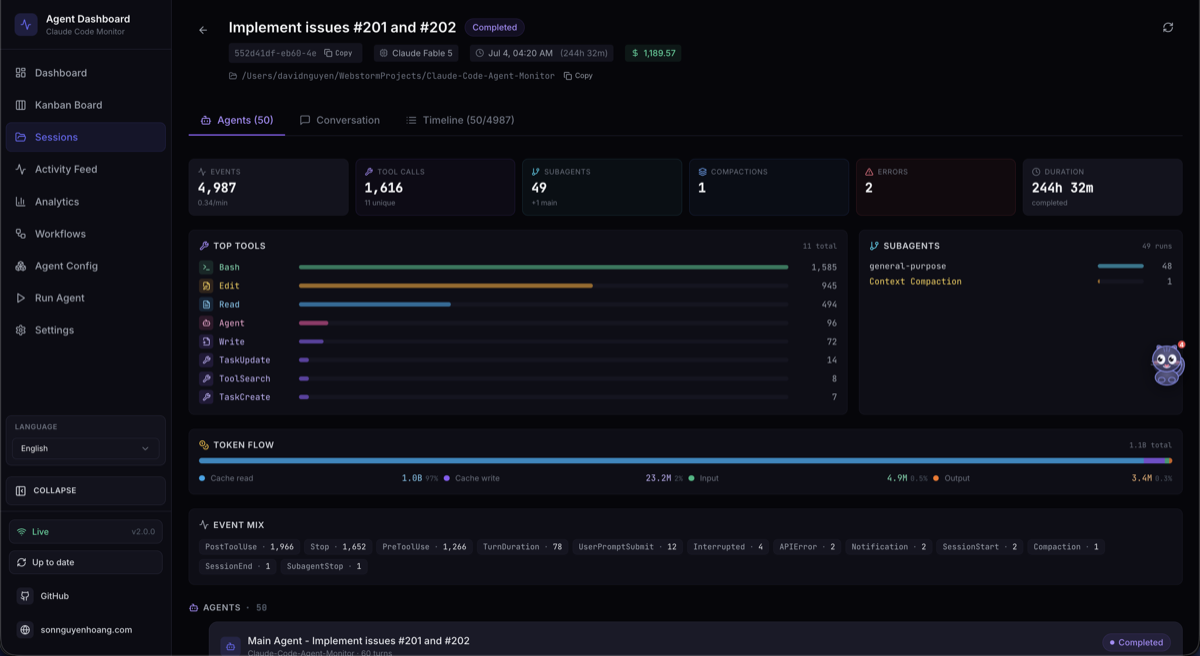Click the Settings gear icon
The height and width of the screenshot is (656, 1200).
click(20, 330)
